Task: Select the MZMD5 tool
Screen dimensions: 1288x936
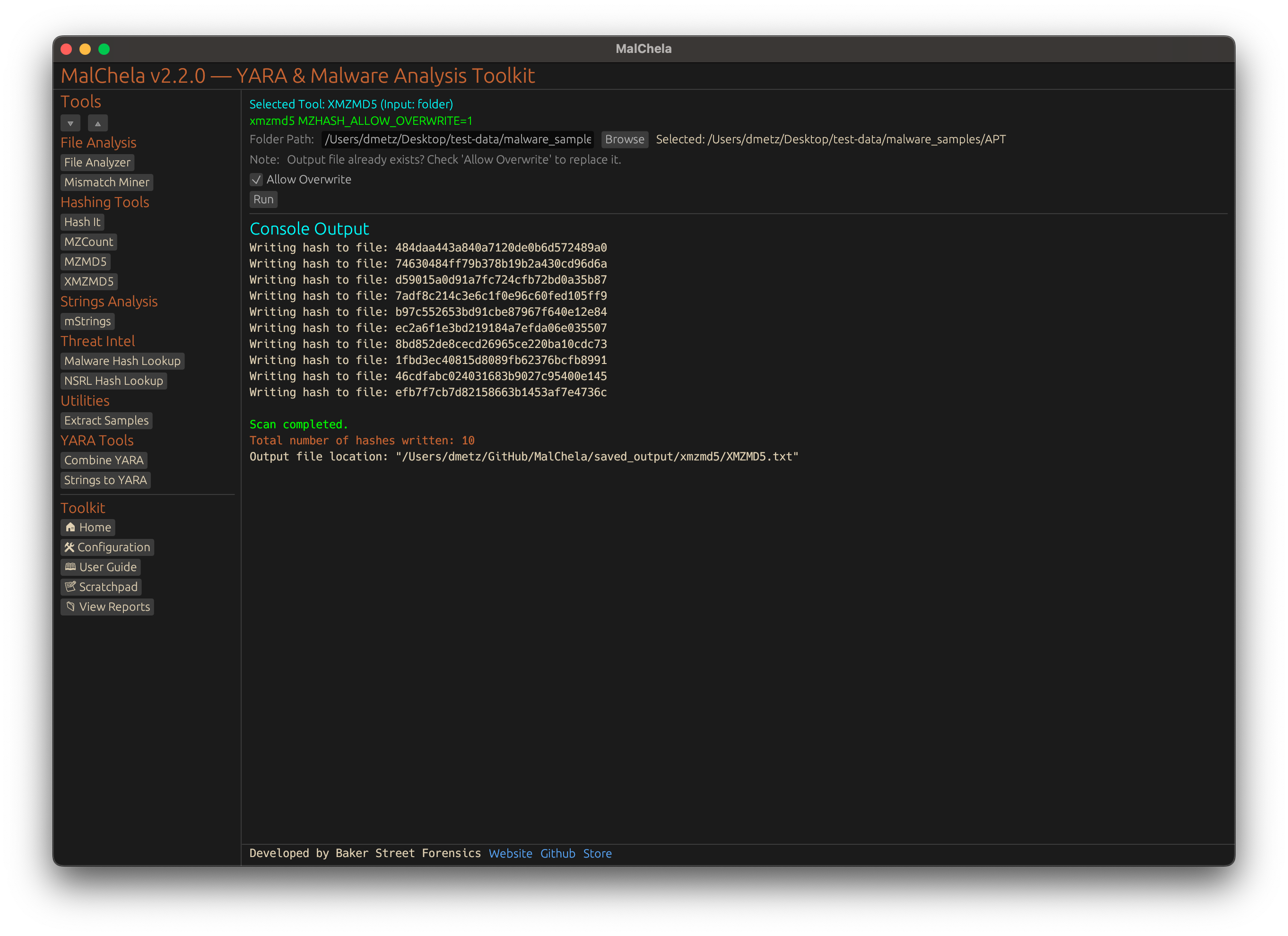Action: [x=85, y=262]
